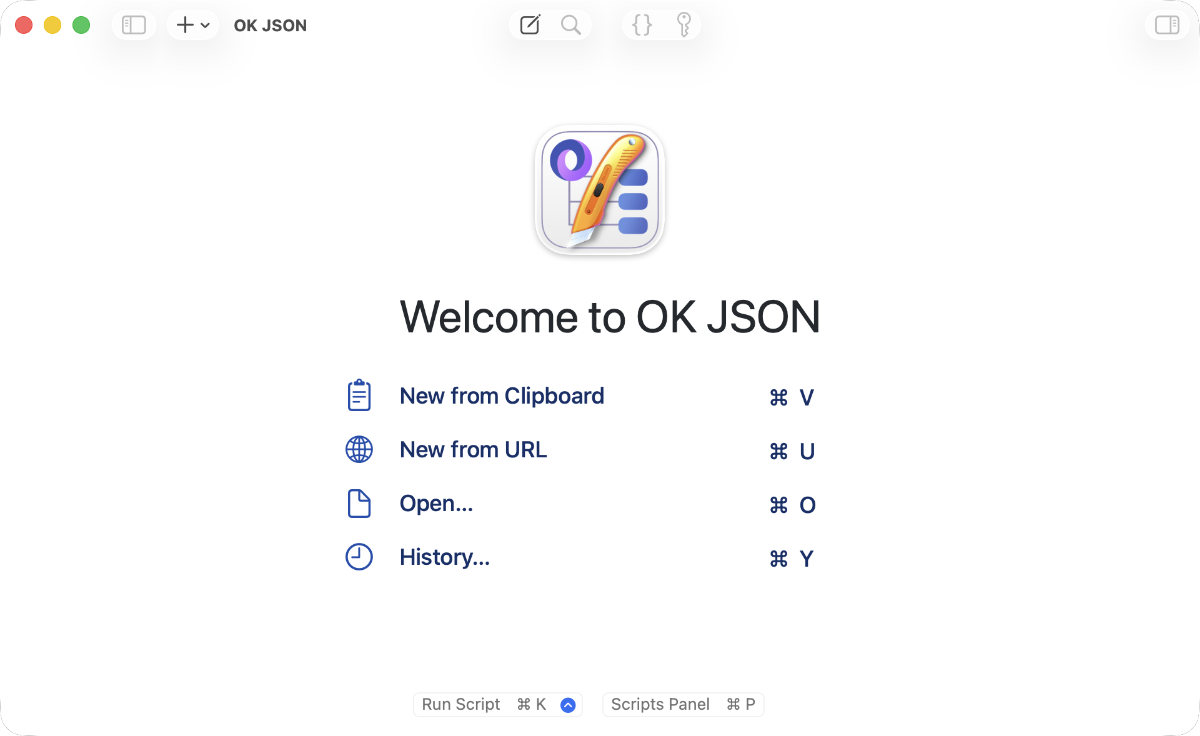
Task: Click the ⌘ Y shortcut label
Action: [x=791, y=560]
